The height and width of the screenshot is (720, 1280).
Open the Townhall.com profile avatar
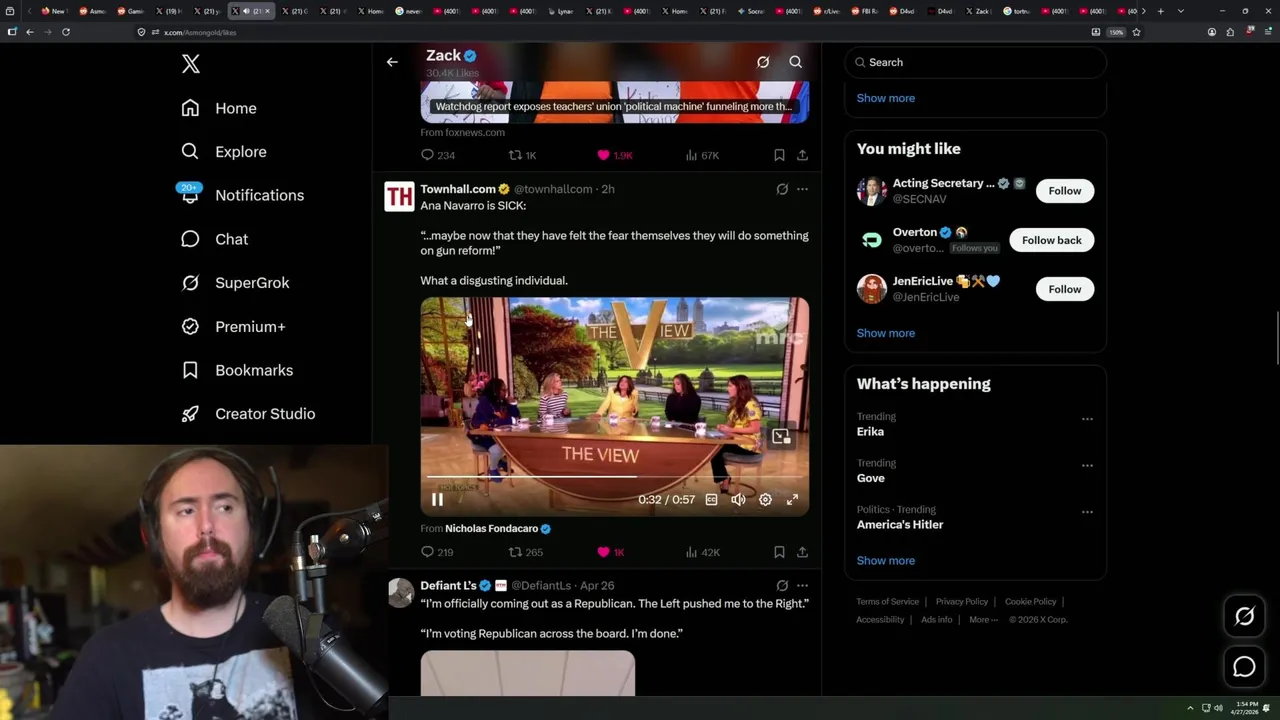(399, 196)
